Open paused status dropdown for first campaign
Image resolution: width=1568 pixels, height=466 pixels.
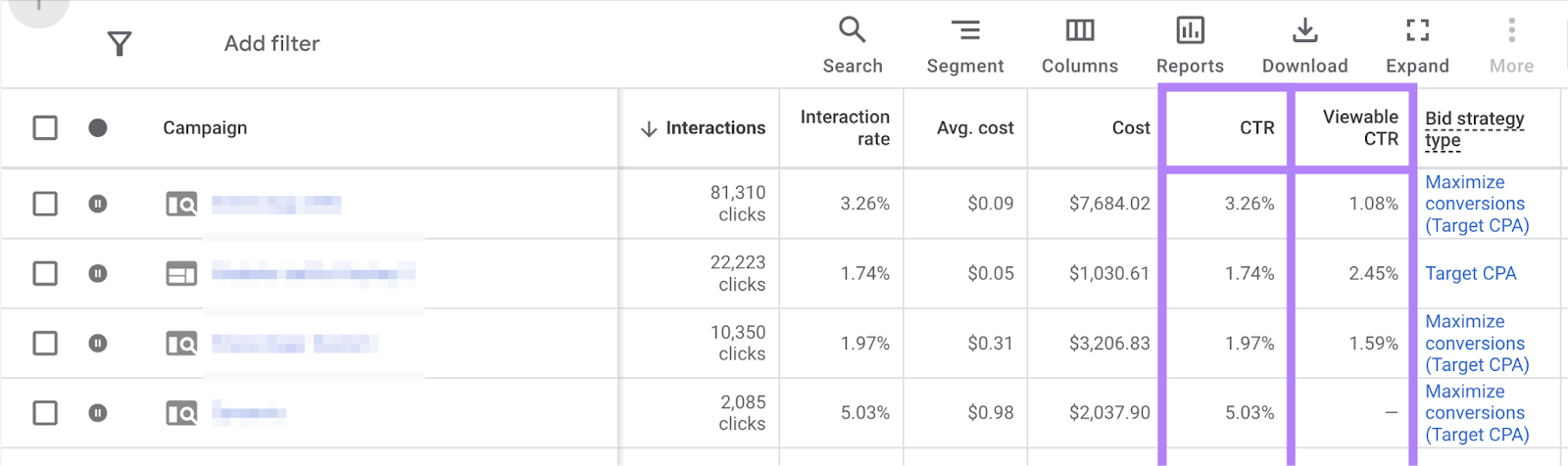pyautogui.click(x=98, y=204)
